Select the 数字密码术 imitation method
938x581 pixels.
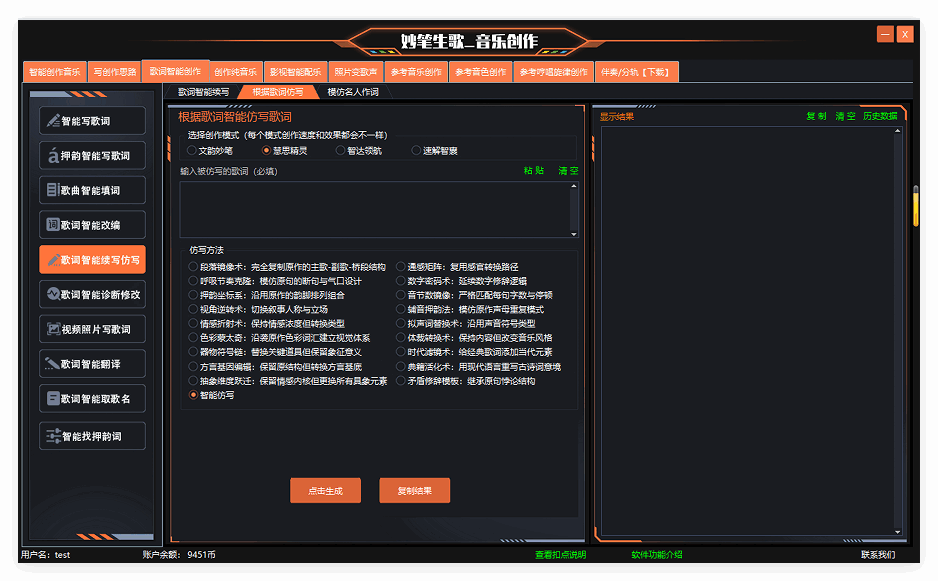400,281
